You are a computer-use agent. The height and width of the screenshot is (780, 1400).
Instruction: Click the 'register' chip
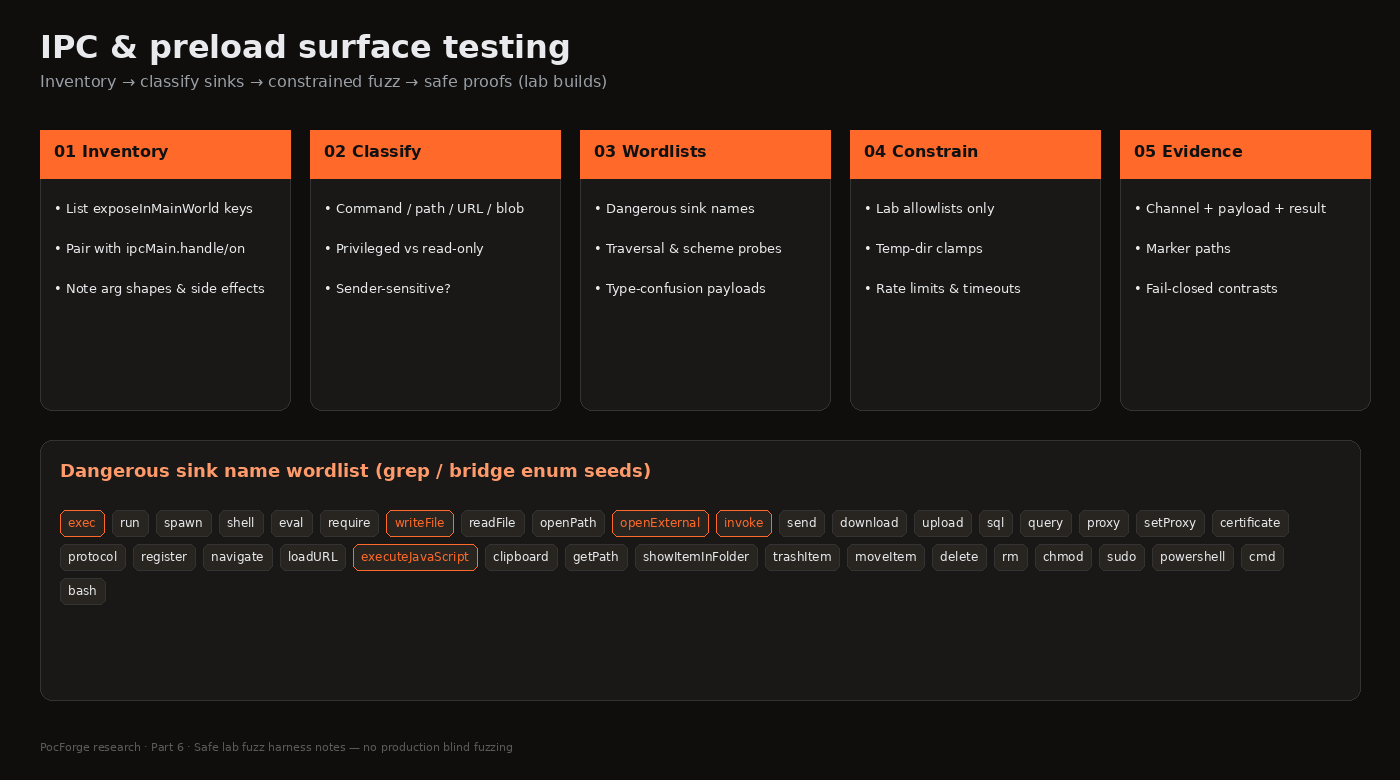pos(165,557)
